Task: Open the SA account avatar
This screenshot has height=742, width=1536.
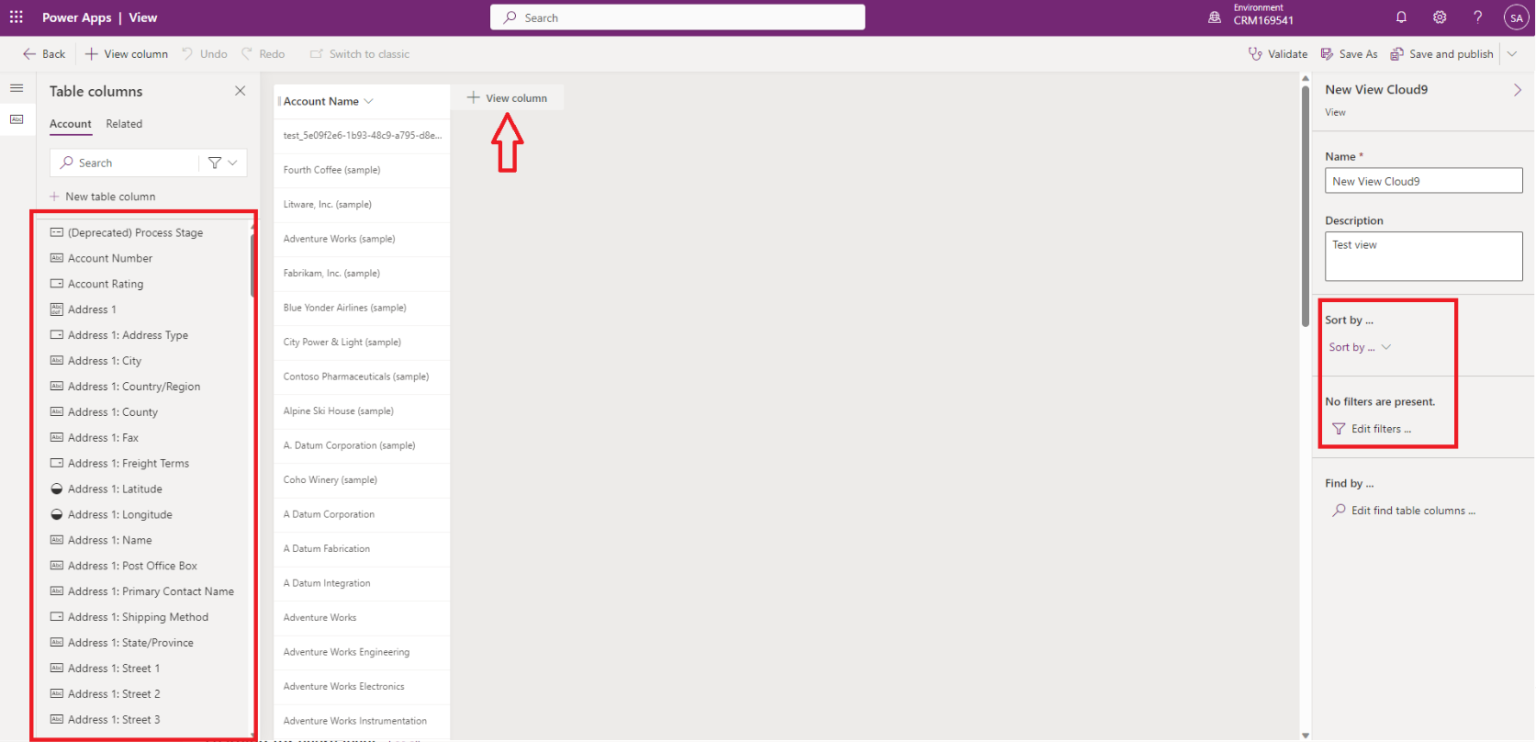Action: pyautogui.click(x=1516, y=17)
